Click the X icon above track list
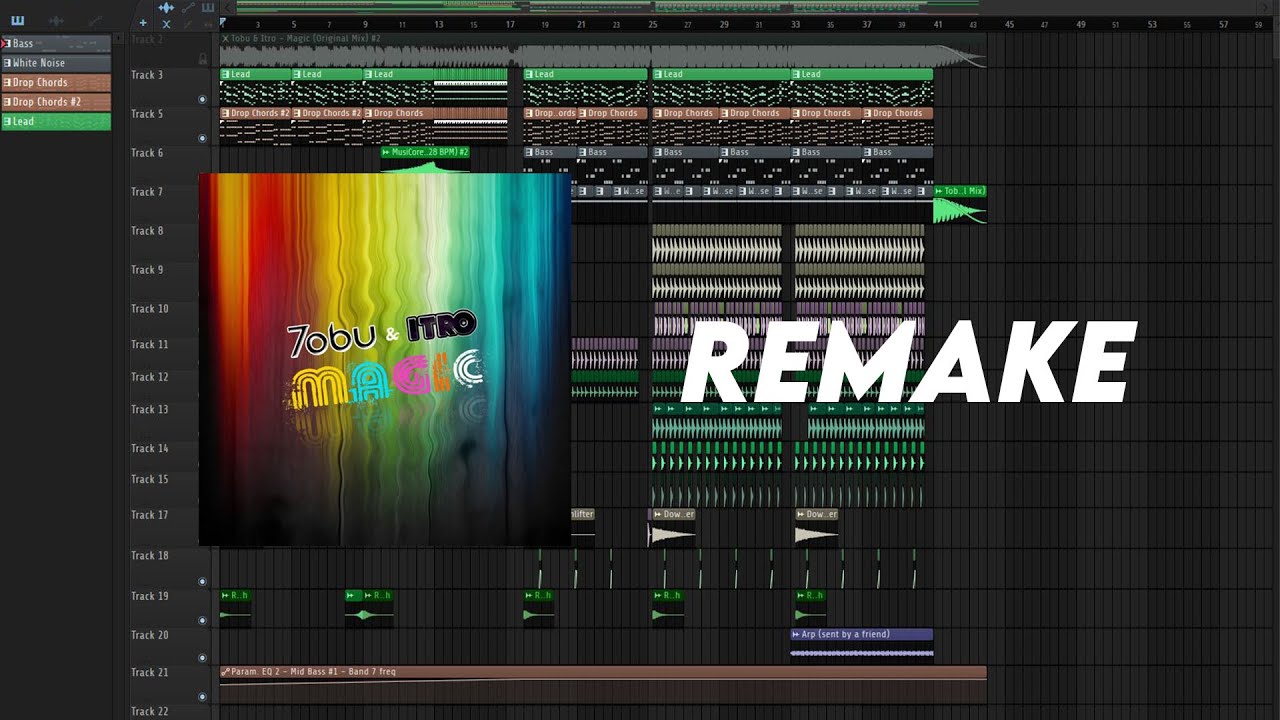The height and width of the screenshot is (720, 1280). [x=166, y=23]
